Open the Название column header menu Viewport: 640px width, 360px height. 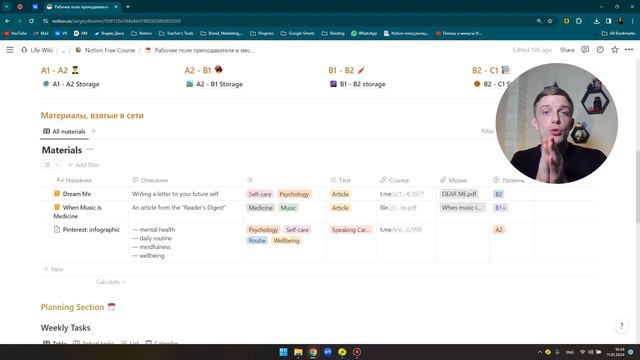[x=74, y=180]
